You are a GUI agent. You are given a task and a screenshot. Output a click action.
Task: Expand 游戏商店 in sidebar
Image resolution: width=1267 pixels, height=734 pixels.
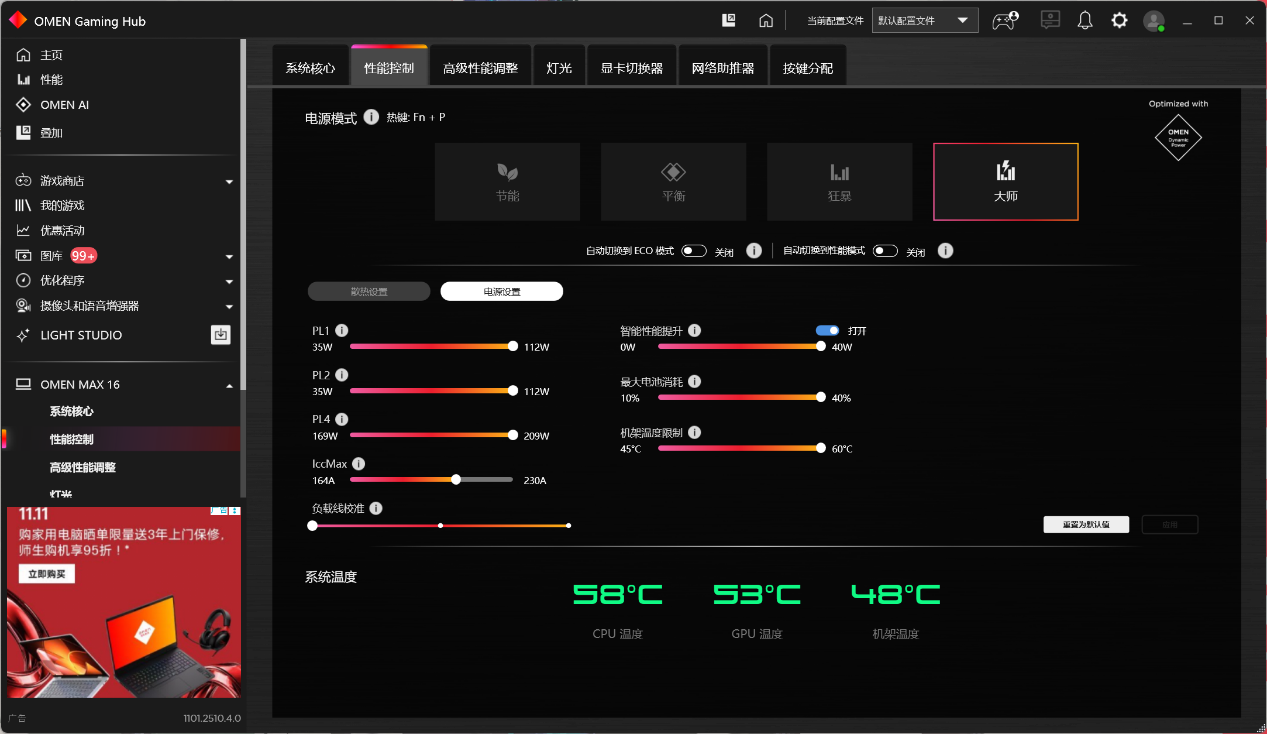tap(229, 182)
